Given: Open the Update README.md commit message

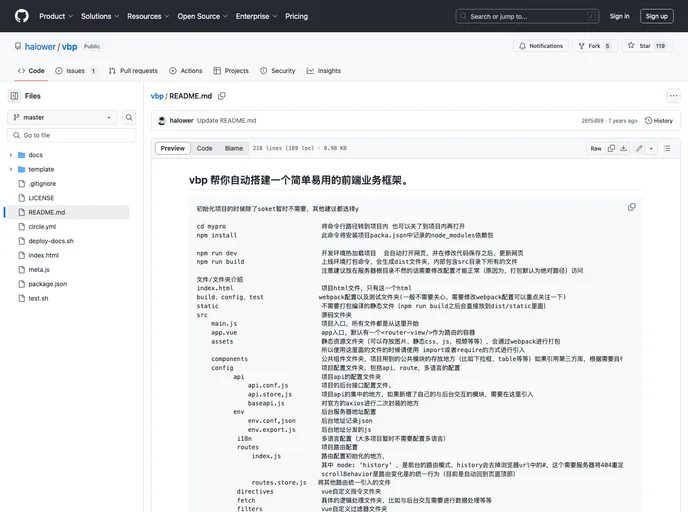Looking at the screenshot, I should coord(226,121).
